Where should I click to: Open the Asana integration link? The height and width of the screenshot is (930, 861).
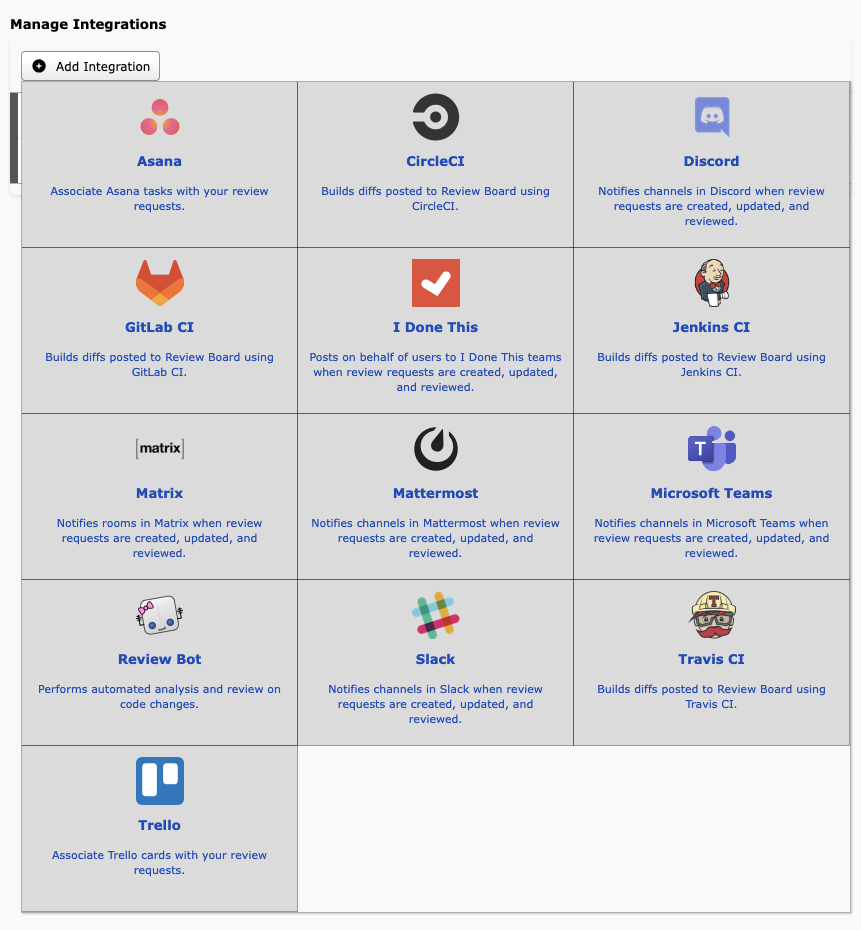(159, 161)
